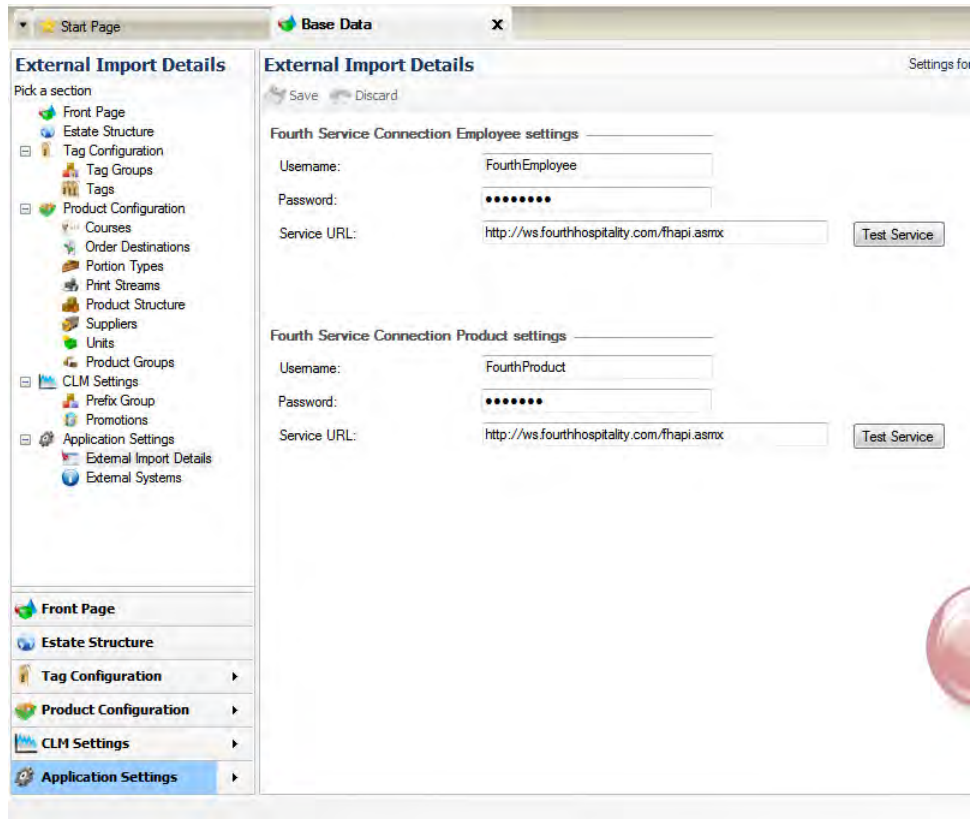This screenshot has width=980, height=824.
Task: Click the Prefix Group icon
Action: (x=70, y=401)
